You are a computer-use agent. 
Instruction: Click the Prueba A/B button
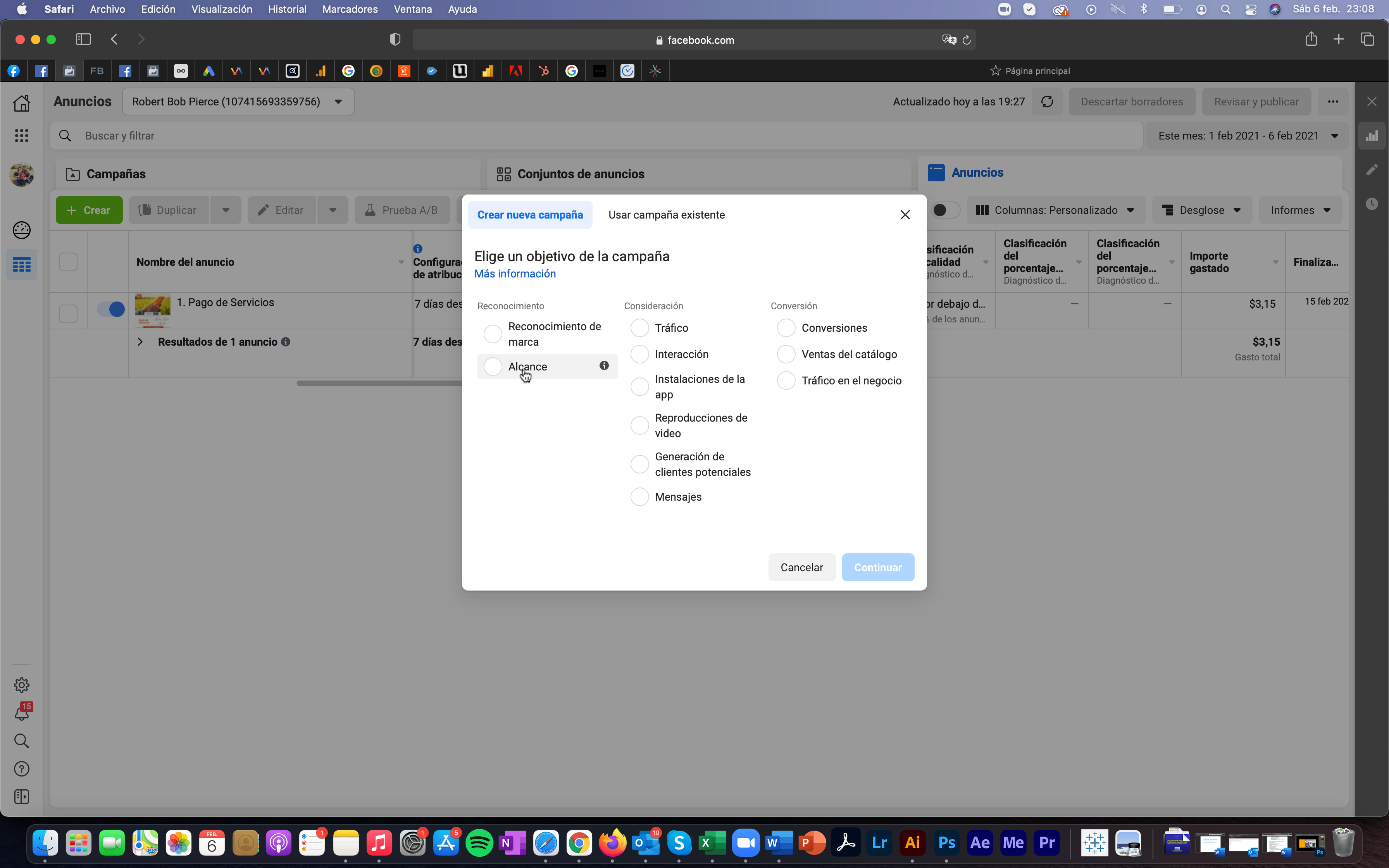(x=402, y=210)
